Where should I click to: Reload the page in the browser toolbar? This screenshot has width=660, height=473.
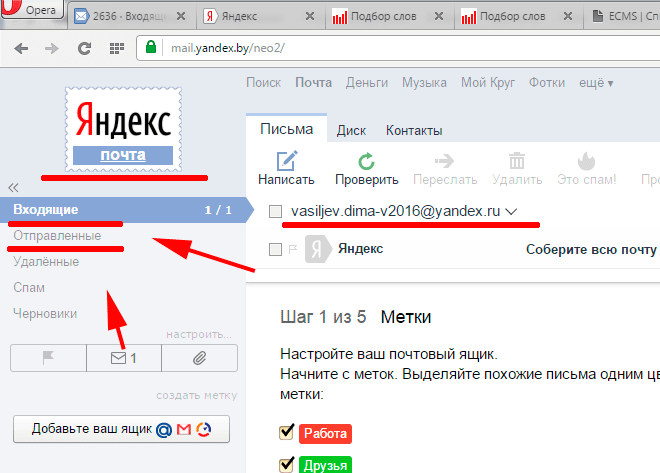click(x=84, y=49)
